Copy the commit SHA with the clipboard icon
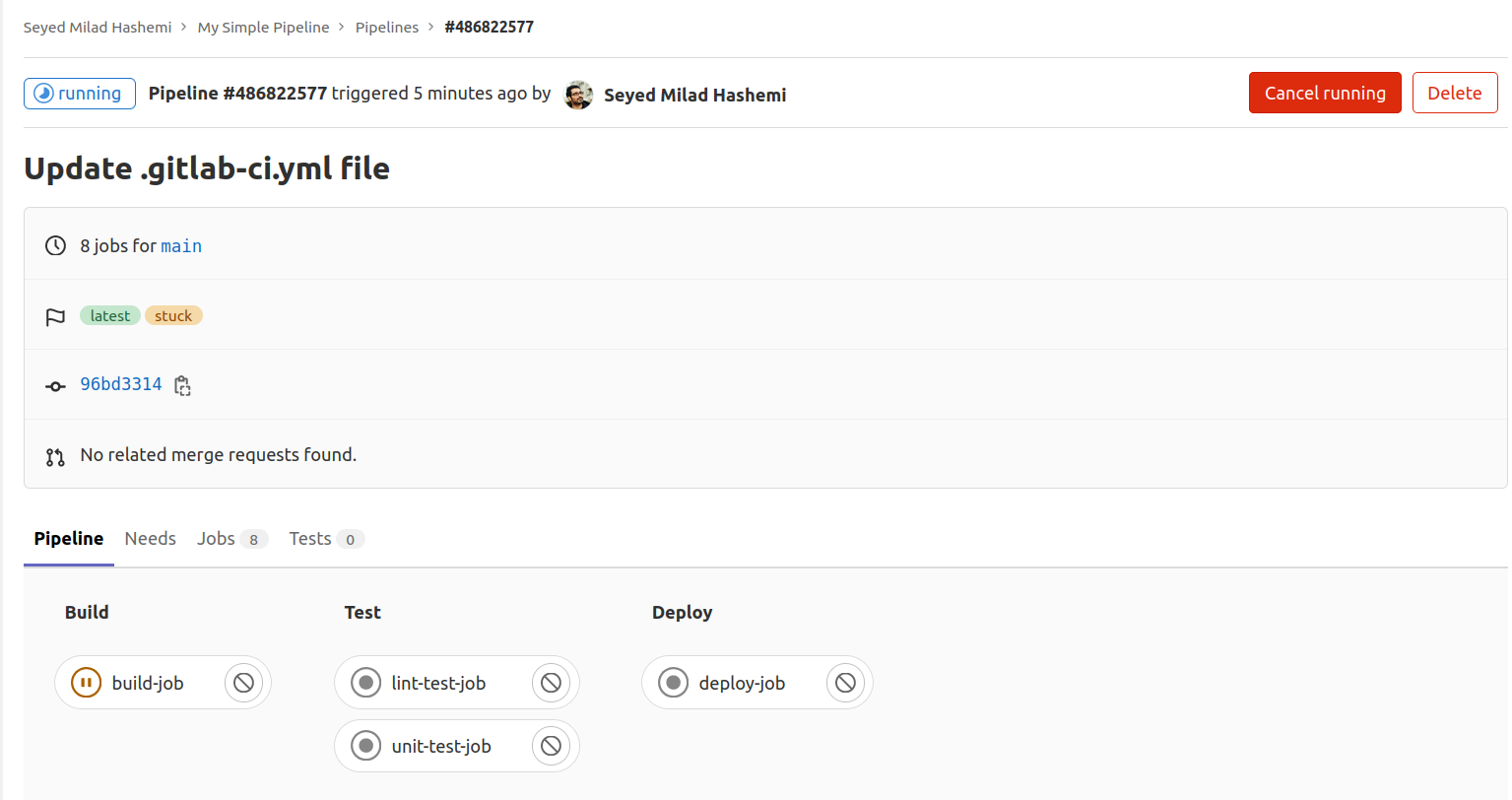 tap(182, 385)
